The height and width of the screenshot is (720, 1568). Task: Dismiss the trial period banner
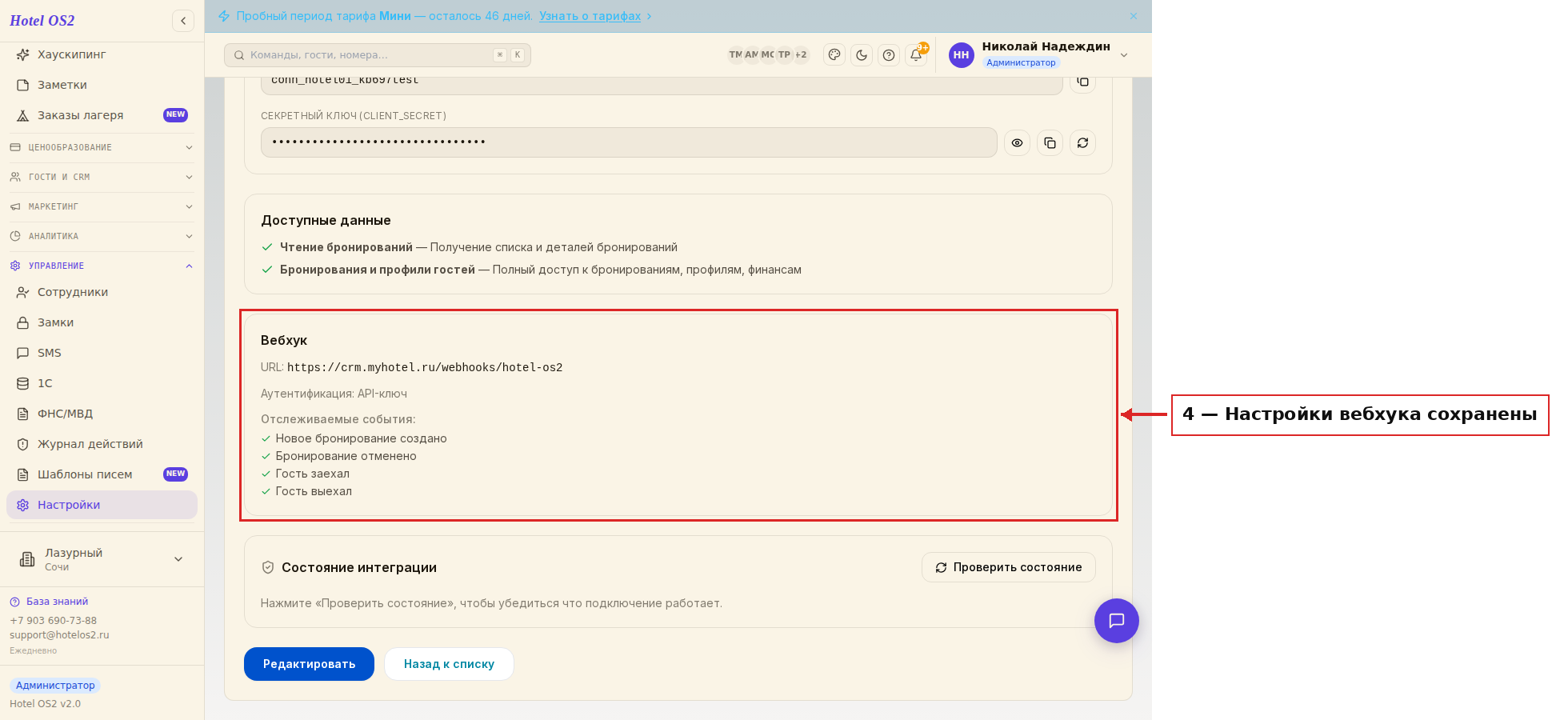tap(1134, 16)
